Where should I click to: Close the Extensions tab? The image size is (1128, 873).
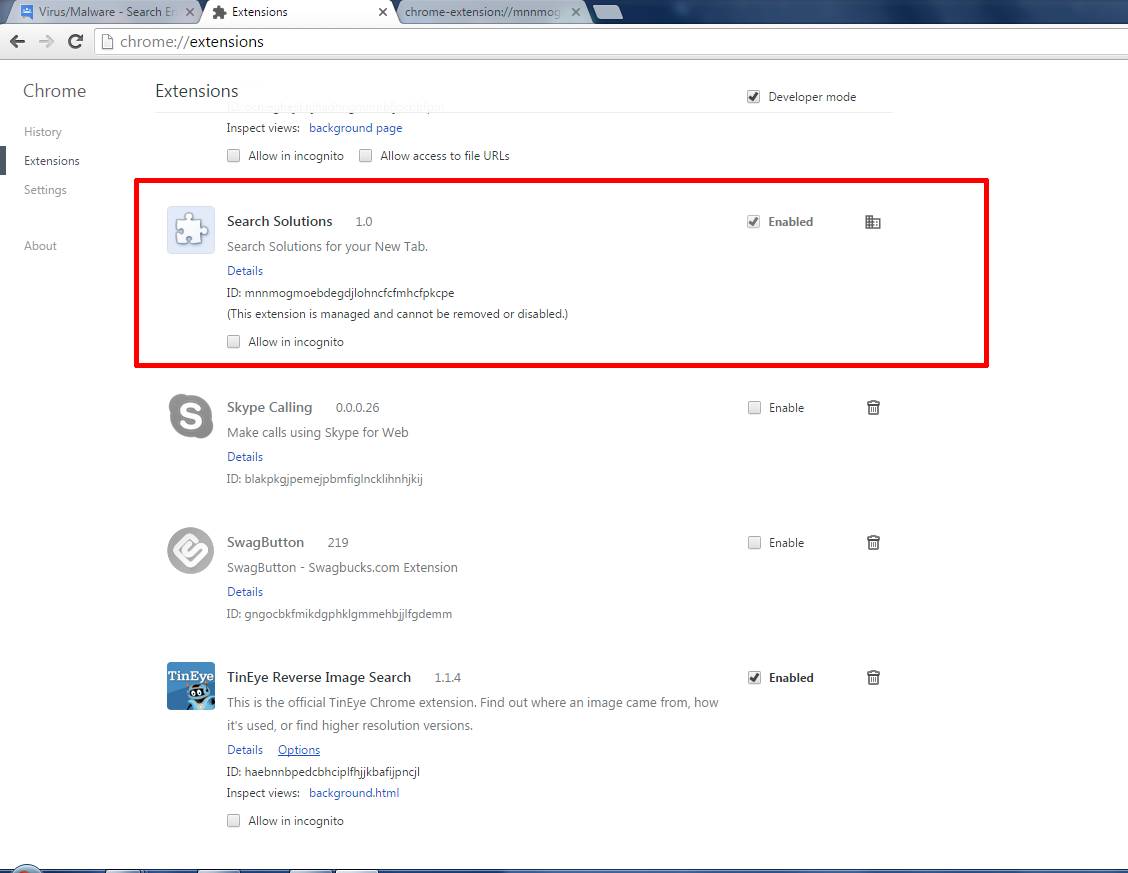[x=383, y=12]
